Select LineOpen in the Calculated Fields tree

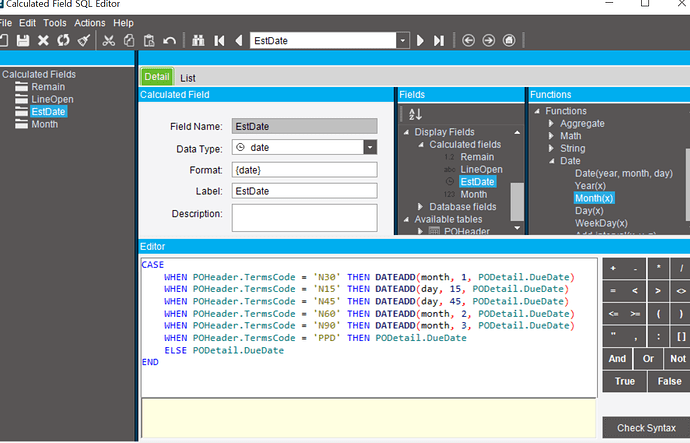tap(52, 100)
